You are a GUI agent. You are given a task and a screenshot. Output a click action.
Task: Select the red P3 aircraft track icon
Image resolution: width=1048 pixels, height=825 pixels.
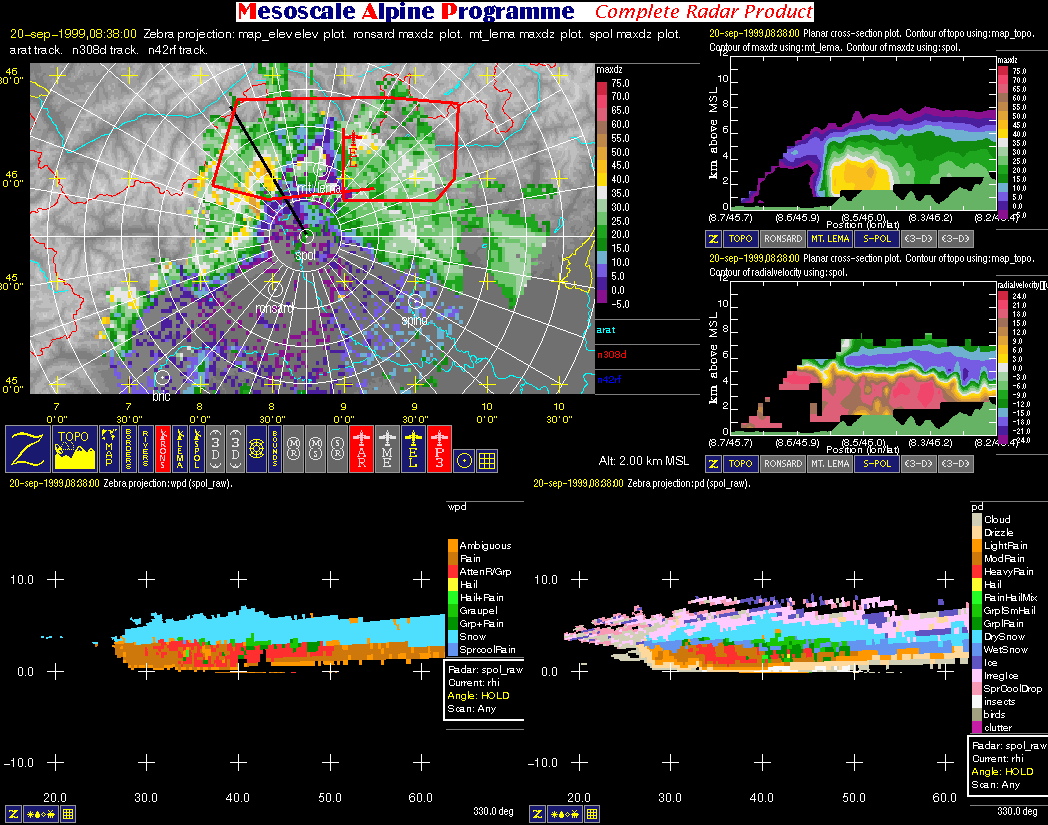[440, 448]
